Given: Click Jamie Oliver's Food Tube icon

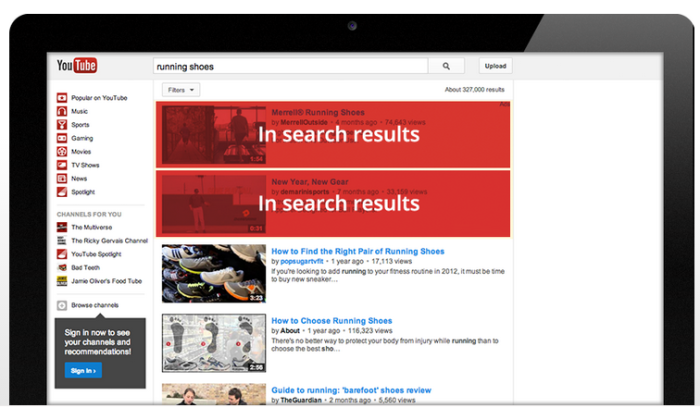Looking at the screenshot, I should tap(62, 281).
